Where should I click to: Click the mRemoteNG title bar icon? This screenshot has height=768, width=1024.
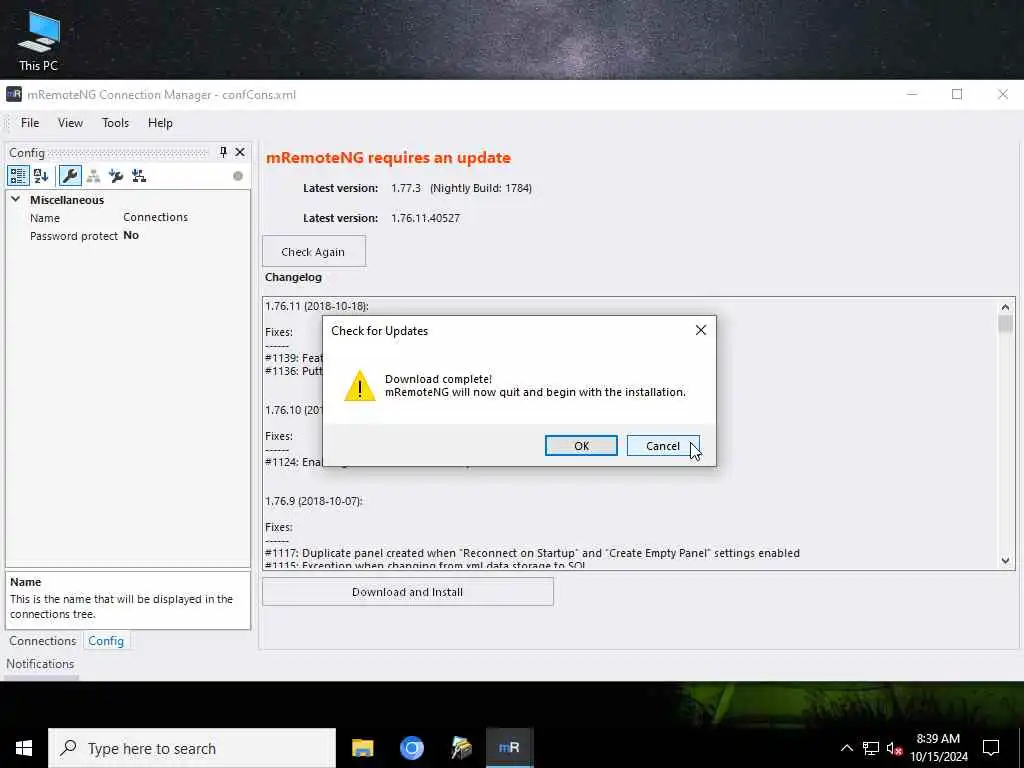[14, 94]
